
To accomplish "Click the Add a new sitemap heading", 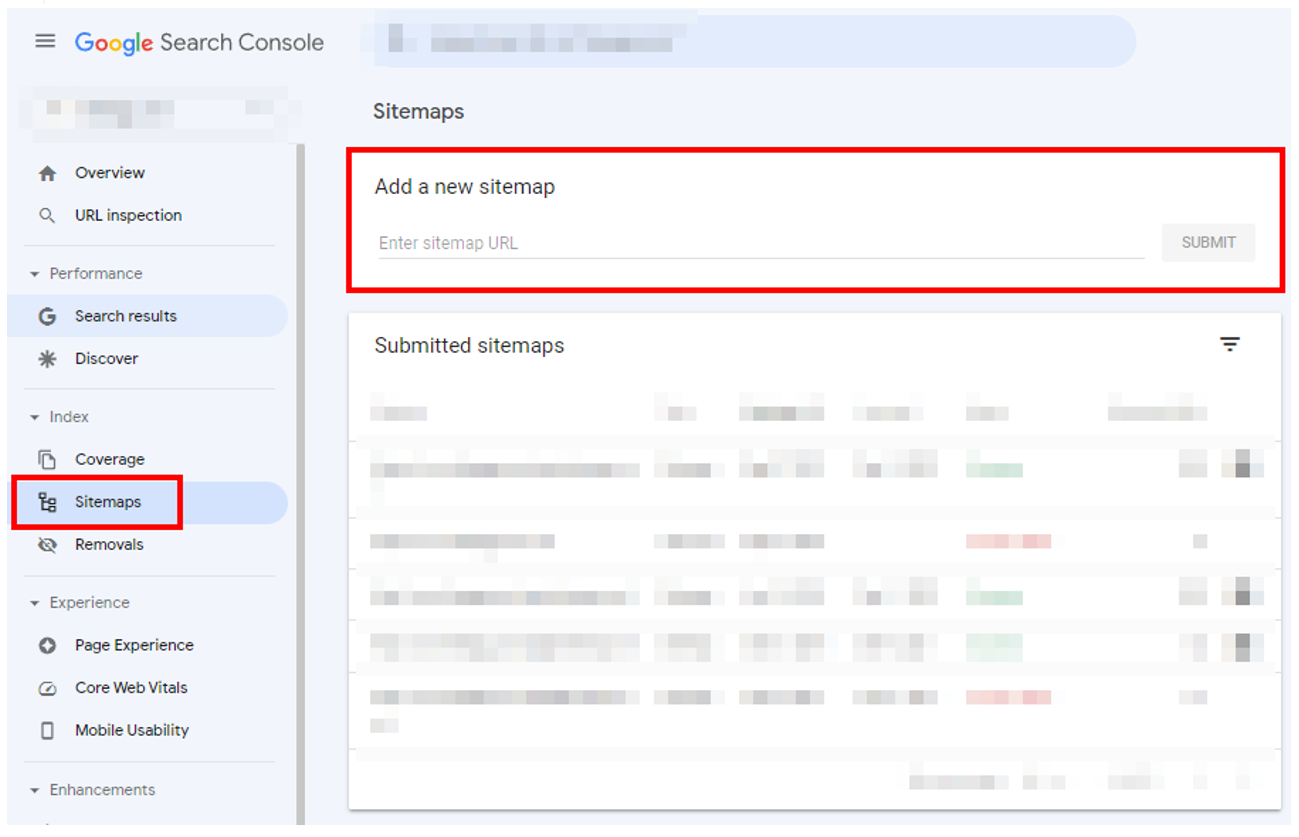I will click(x=464, y=187).
